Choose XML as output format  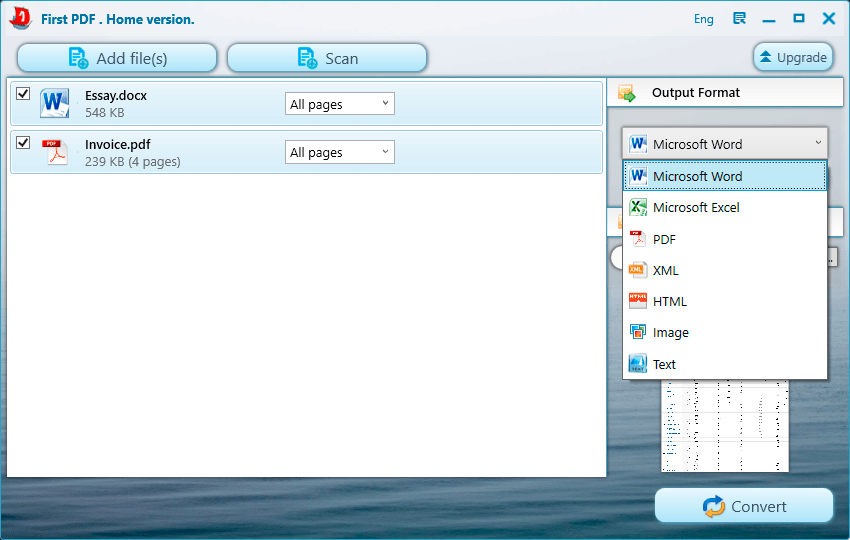point(725,270)
